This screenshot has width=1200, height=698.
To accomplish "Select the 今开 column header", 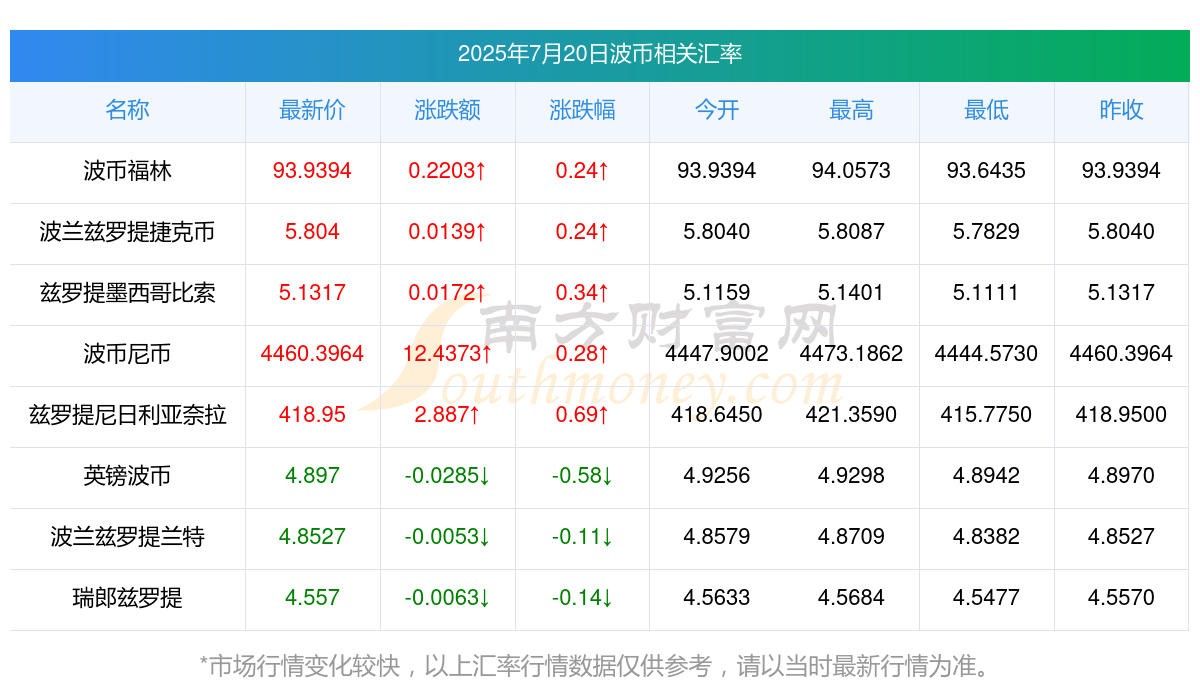I will point(717,110).
